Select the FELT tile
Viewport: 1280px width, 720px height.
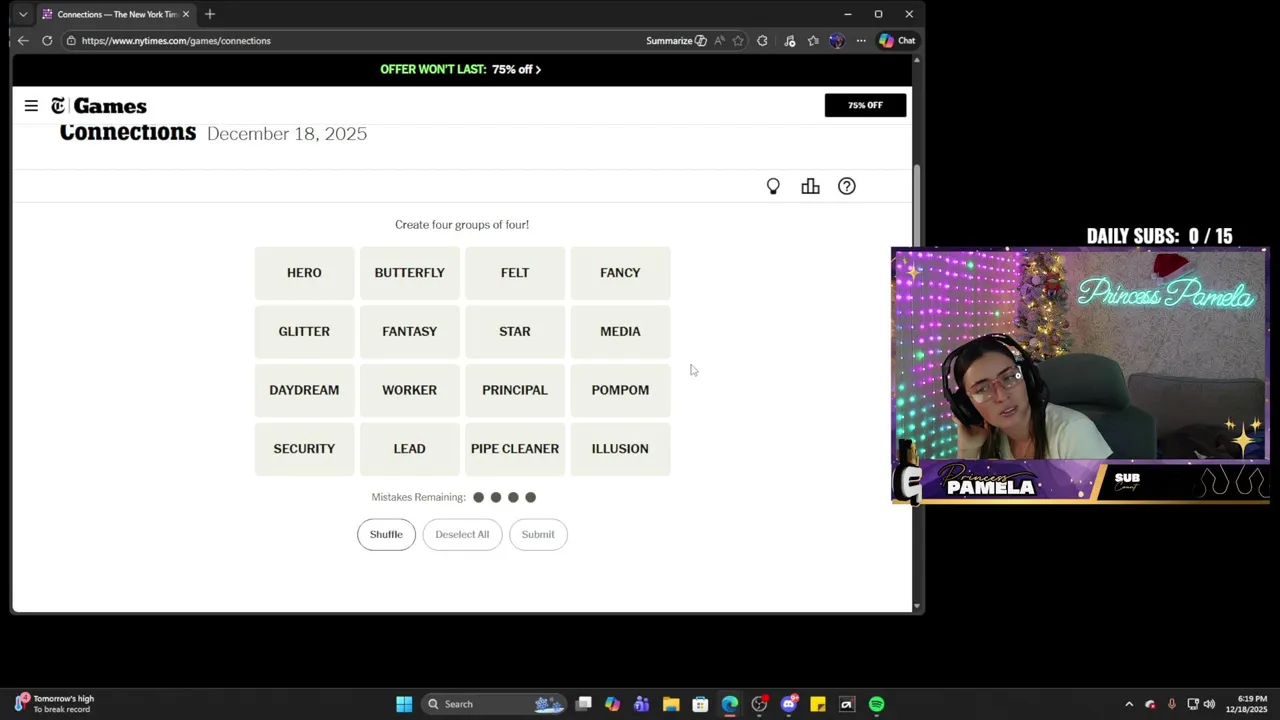(515, 273)
